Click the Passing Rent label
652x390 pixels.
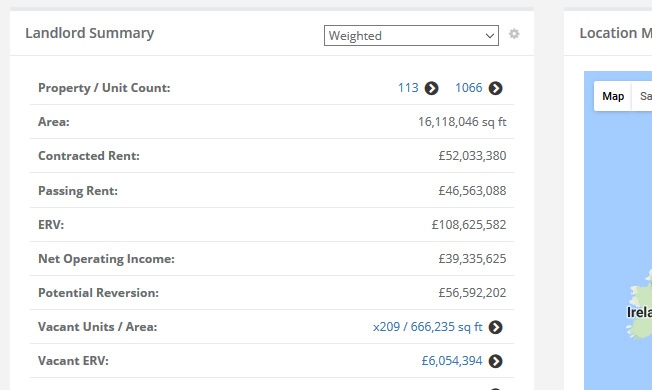[78, 191]
